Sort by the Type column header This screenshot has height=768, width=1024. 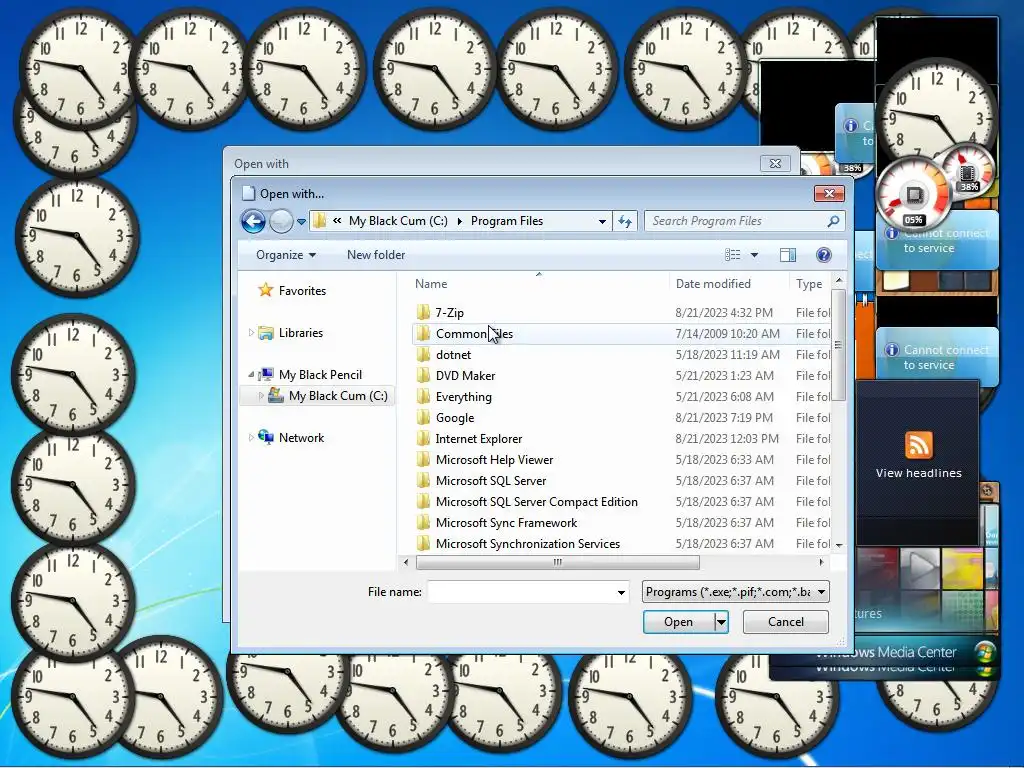pyautogui.click(x=810, y=283)
